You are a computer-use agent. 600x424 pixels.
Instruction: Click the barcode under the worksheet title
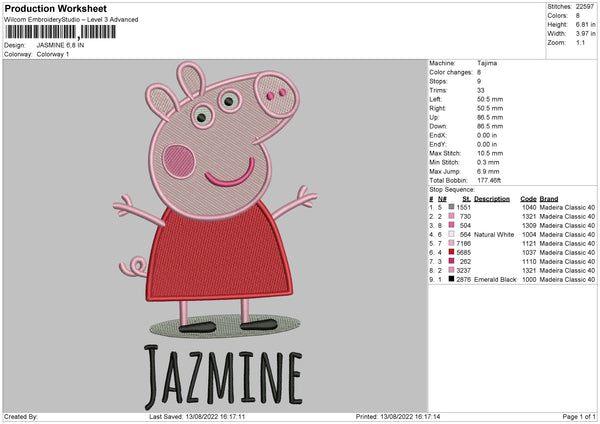pos(60,32)
